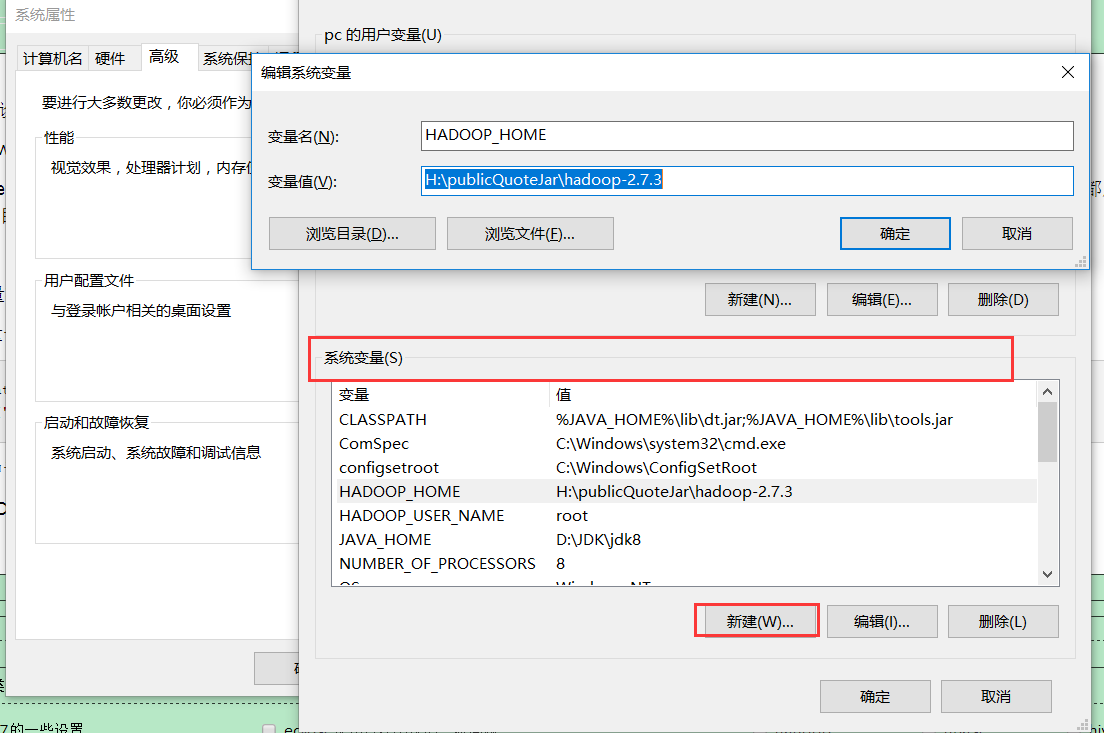The width and height of the screenshot is (1104, 733).
Task: Switch to 系统保护 tab in 系统属性
Action: [227, 58]
